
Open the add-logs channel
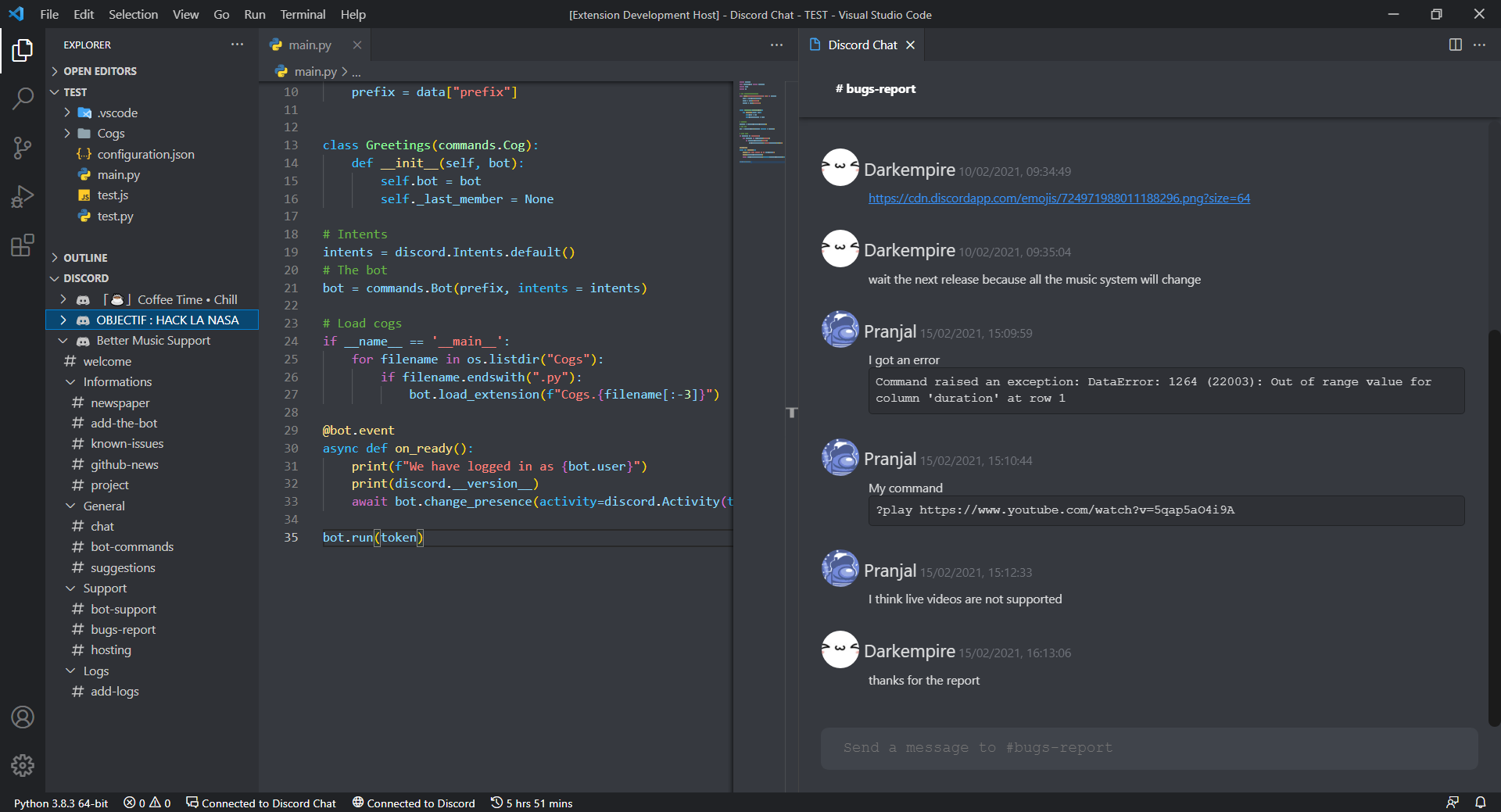click(x=114, y=692)
